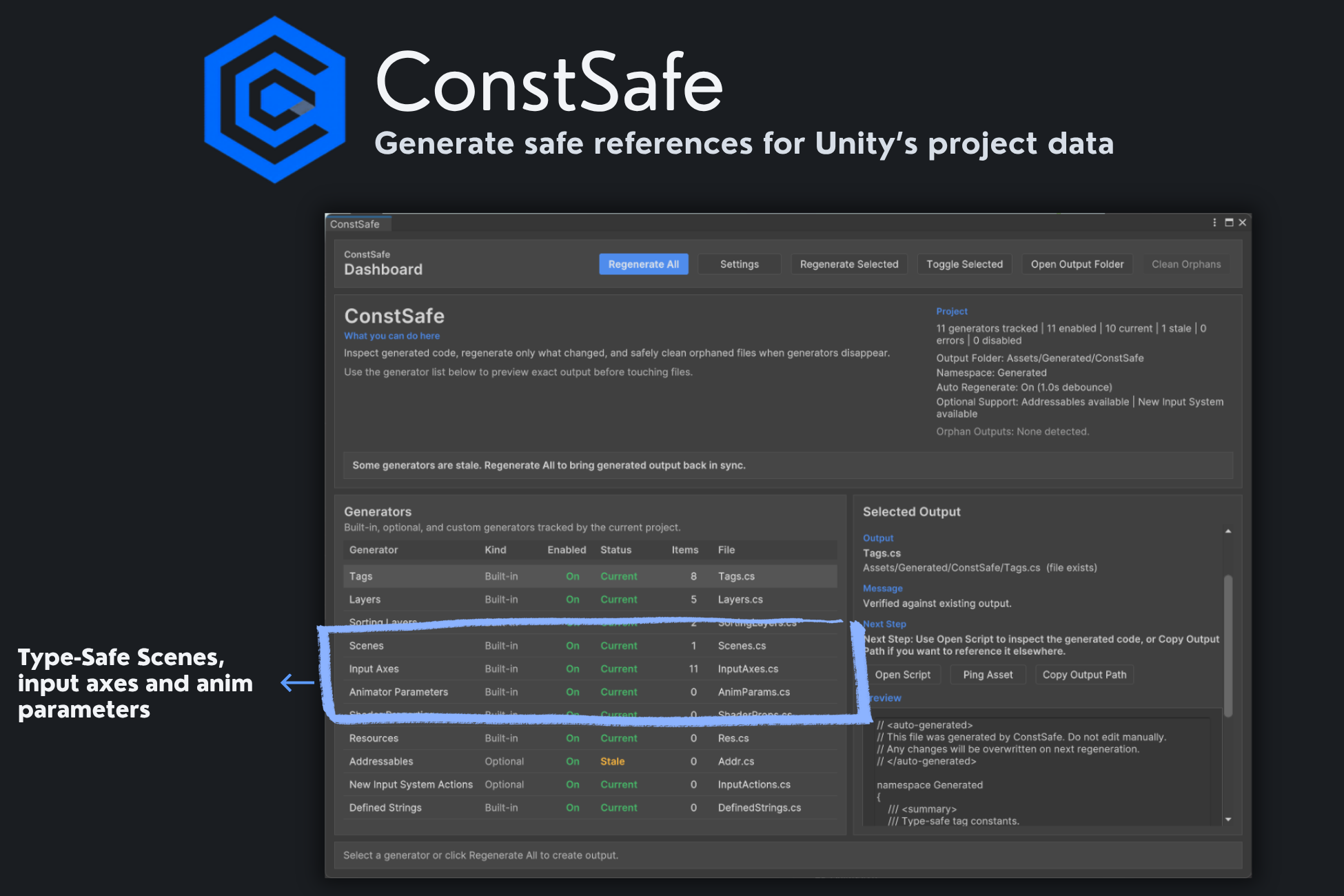Click the DefinedStrings.cs file cell
Viewport: 1344px width, 896px height.
759,808
